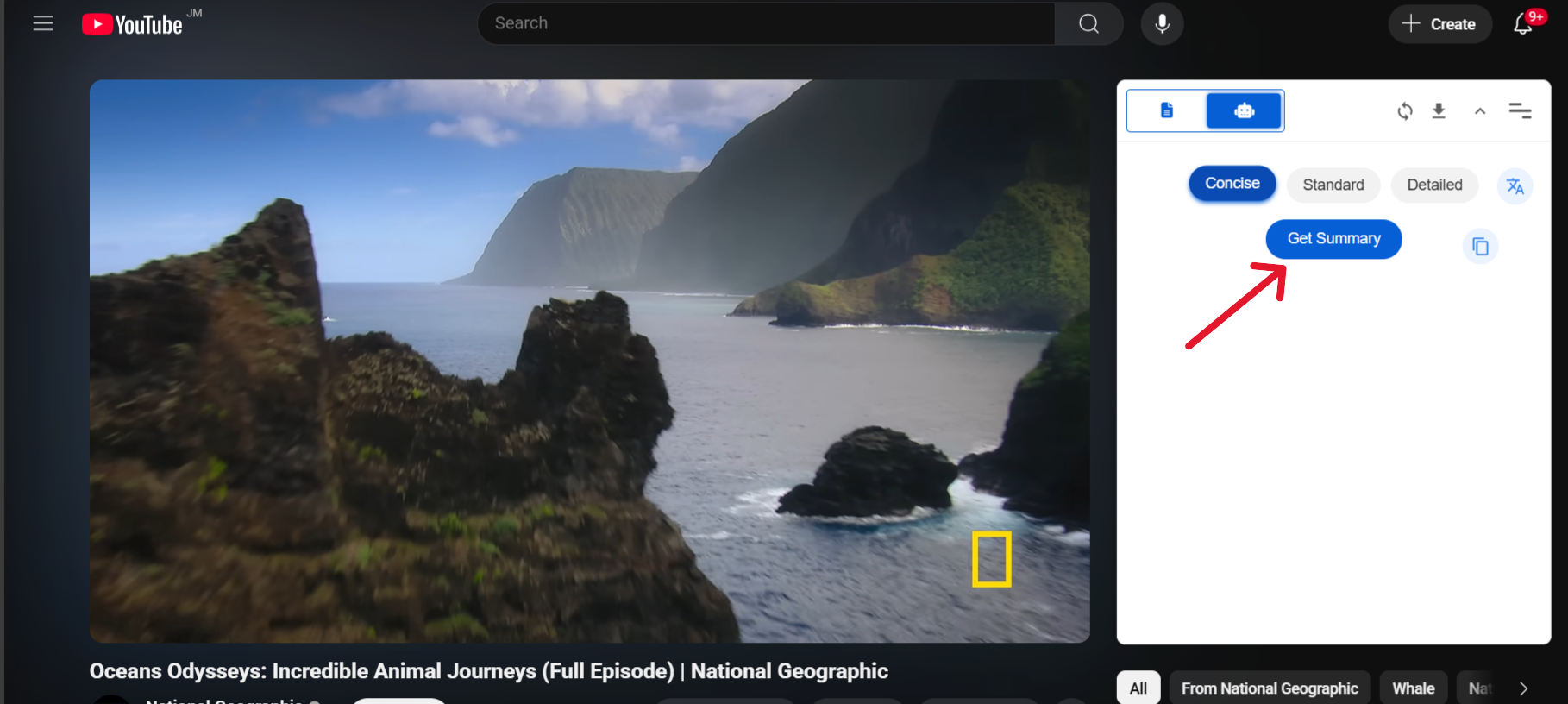Open the notifications bell
This screenshot has width=1568, height=704.
pos(1523,24)
